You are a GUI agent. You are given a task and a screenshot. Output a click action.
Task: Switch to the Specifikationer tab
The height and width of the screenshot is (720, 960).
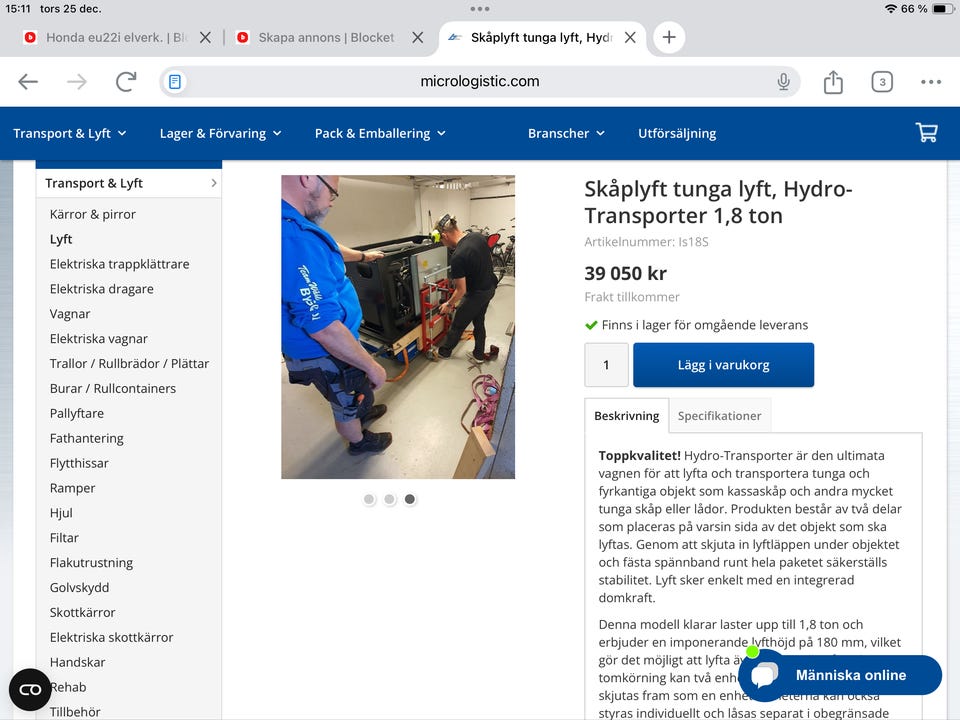719,416
